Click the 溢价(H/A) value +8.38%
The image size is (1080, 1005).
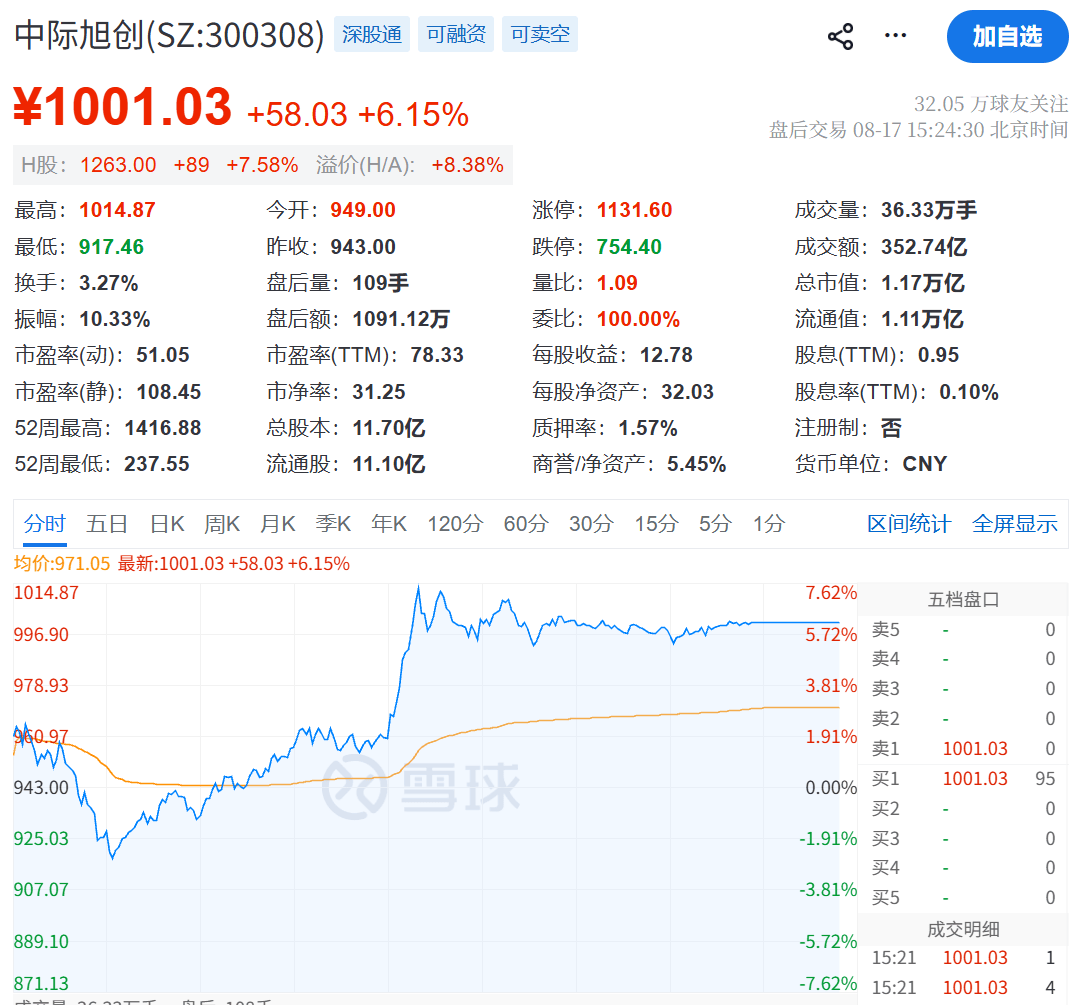point(467,165)
